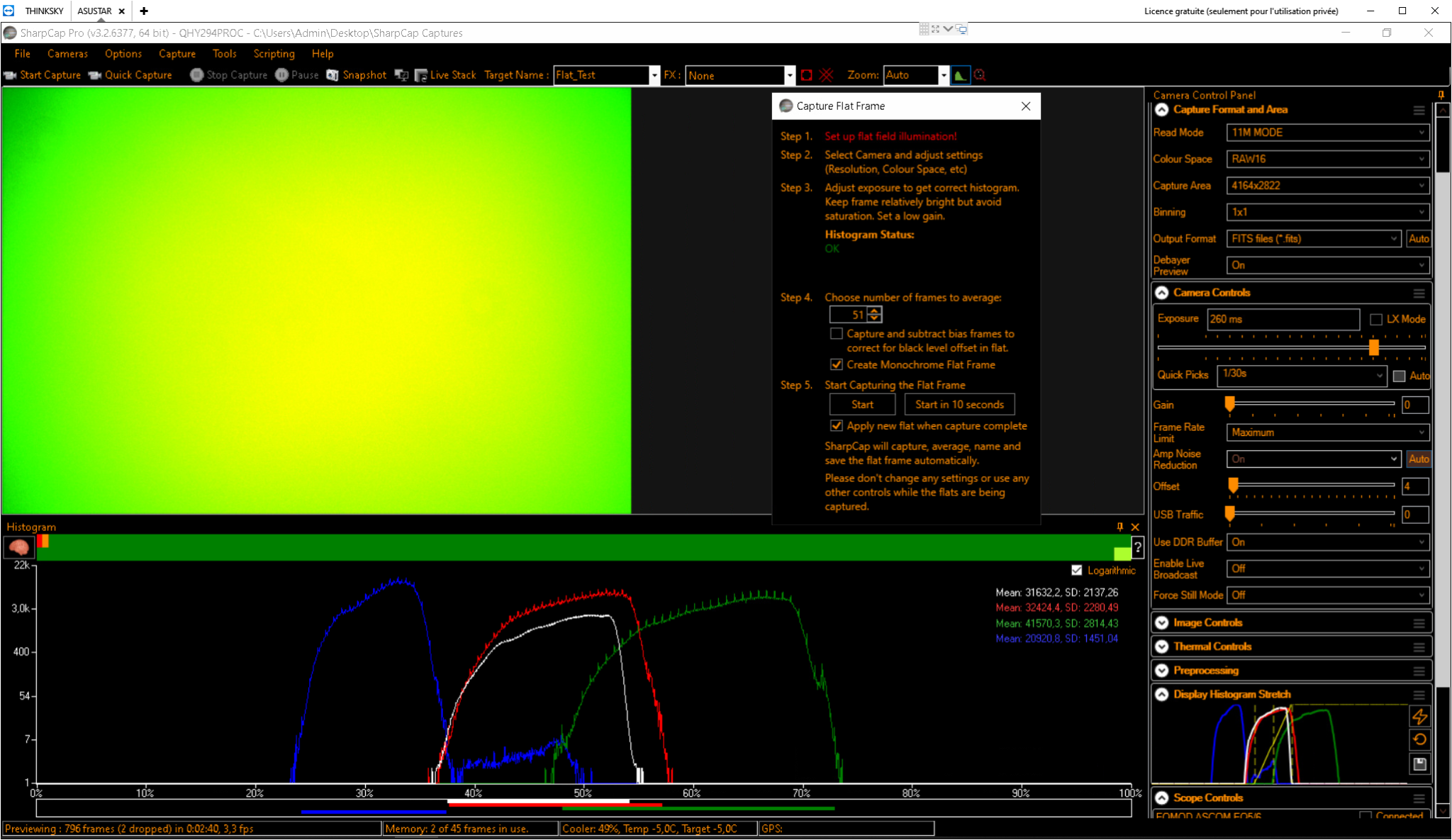Open the Scripting menu

point(274,54)
